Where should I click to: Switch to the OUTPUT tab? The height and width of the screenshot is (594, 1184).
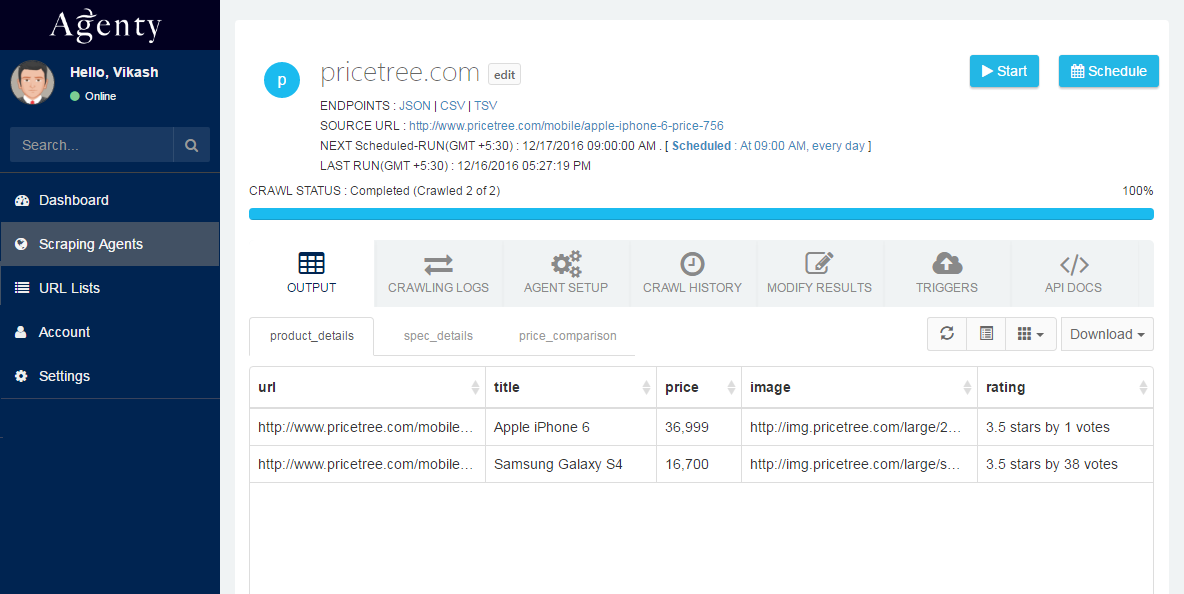tap(311, 273)
